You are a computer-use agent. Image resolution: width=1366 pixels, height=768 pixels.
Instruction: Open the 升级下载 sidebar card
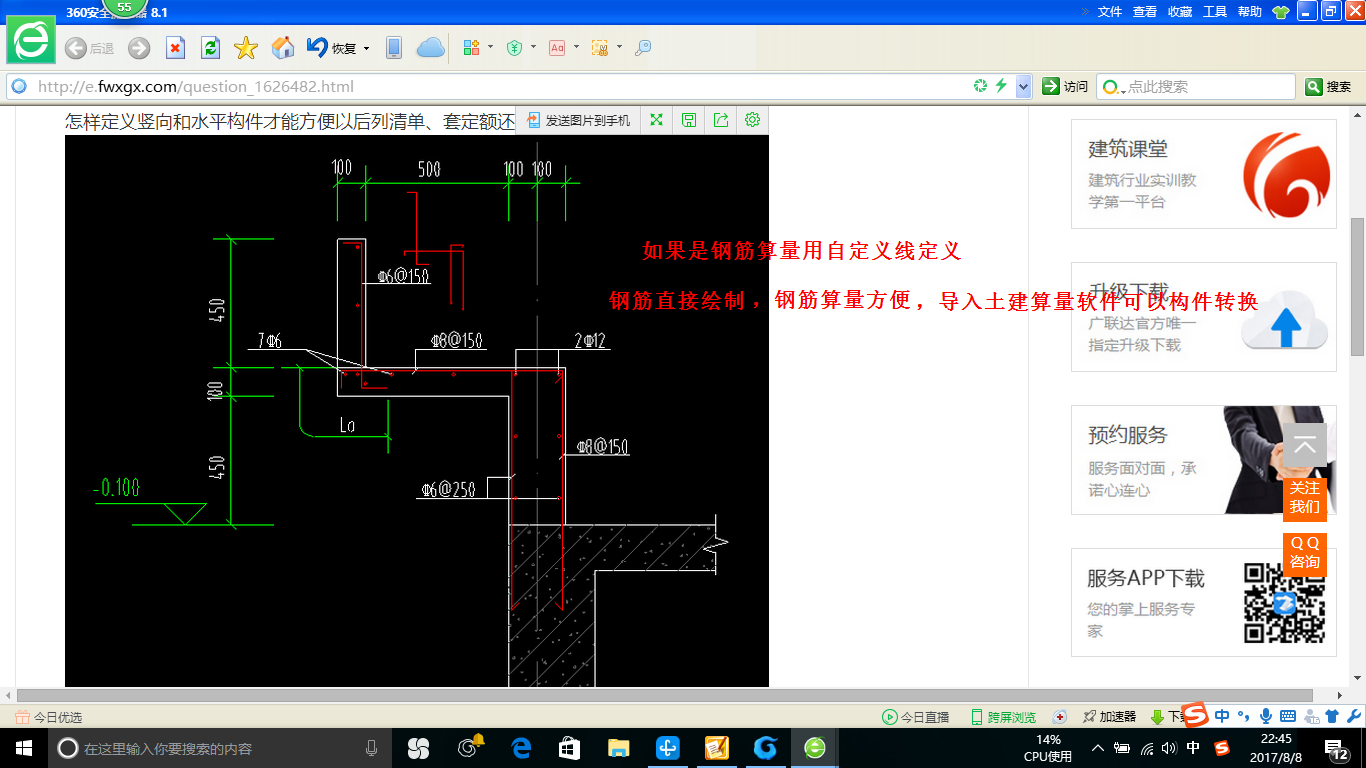[x=1204, y=317]
